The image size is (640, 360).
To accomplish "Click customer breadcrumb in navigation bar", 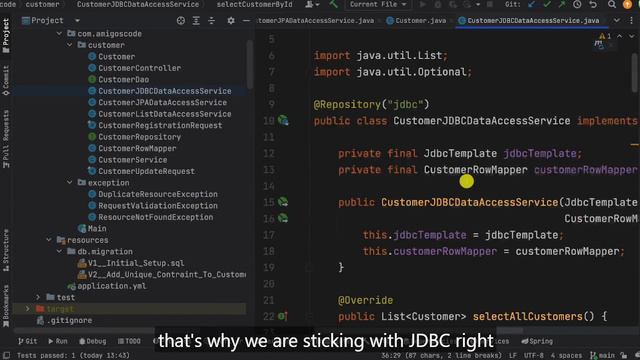I will [42, 4].
